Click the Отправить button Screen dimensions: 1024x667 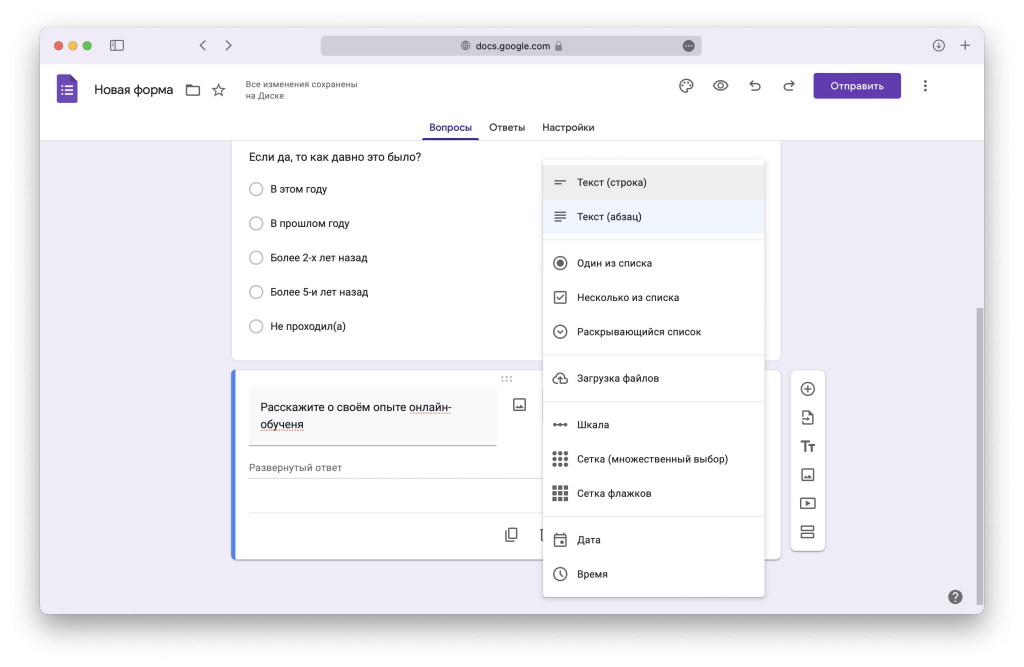pyautogui.click(x=856, y=86)
